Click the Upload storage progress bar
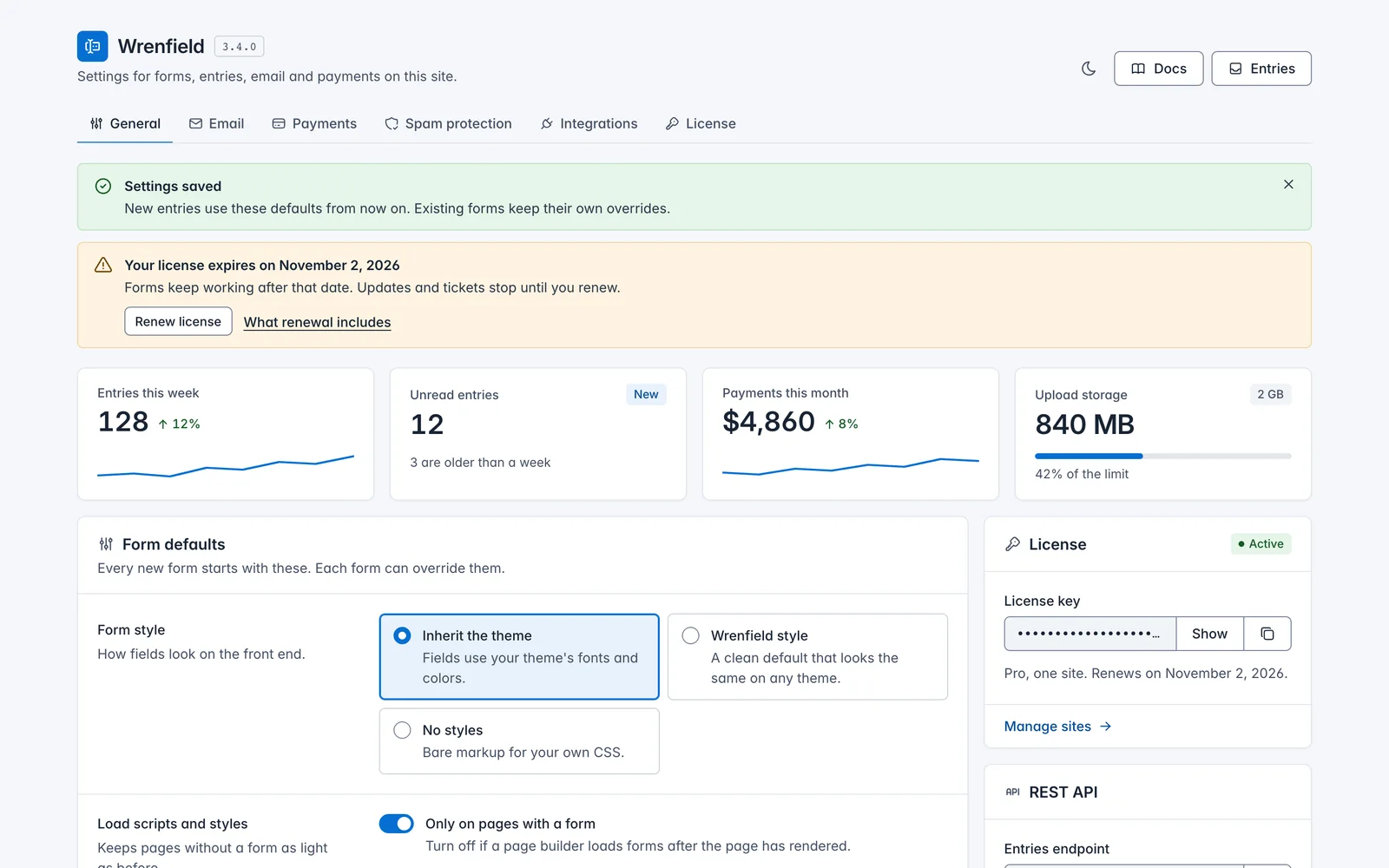Screen dimensions: 1389x868 point(1162,456)
